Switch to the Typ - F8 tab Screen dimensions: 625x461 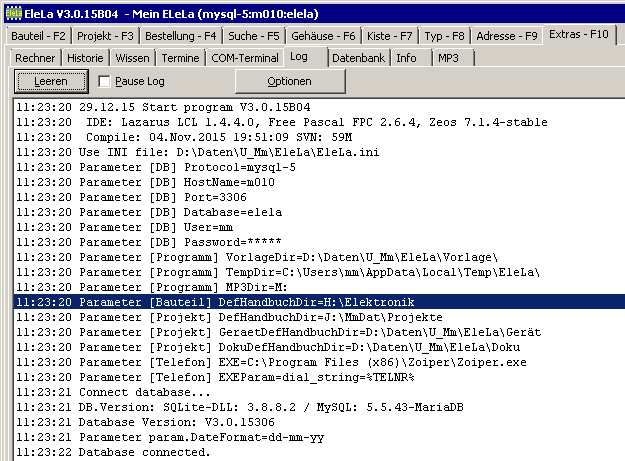point(444,36)
